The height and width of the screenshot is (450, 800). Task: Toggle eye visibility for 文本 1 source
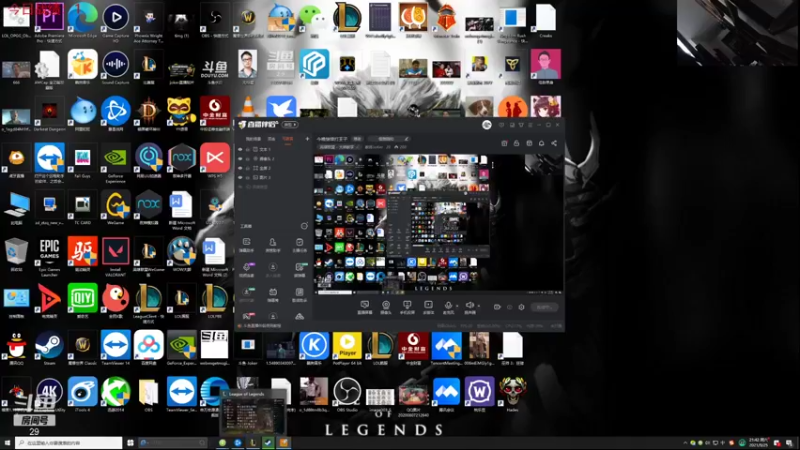coord(240,149)
